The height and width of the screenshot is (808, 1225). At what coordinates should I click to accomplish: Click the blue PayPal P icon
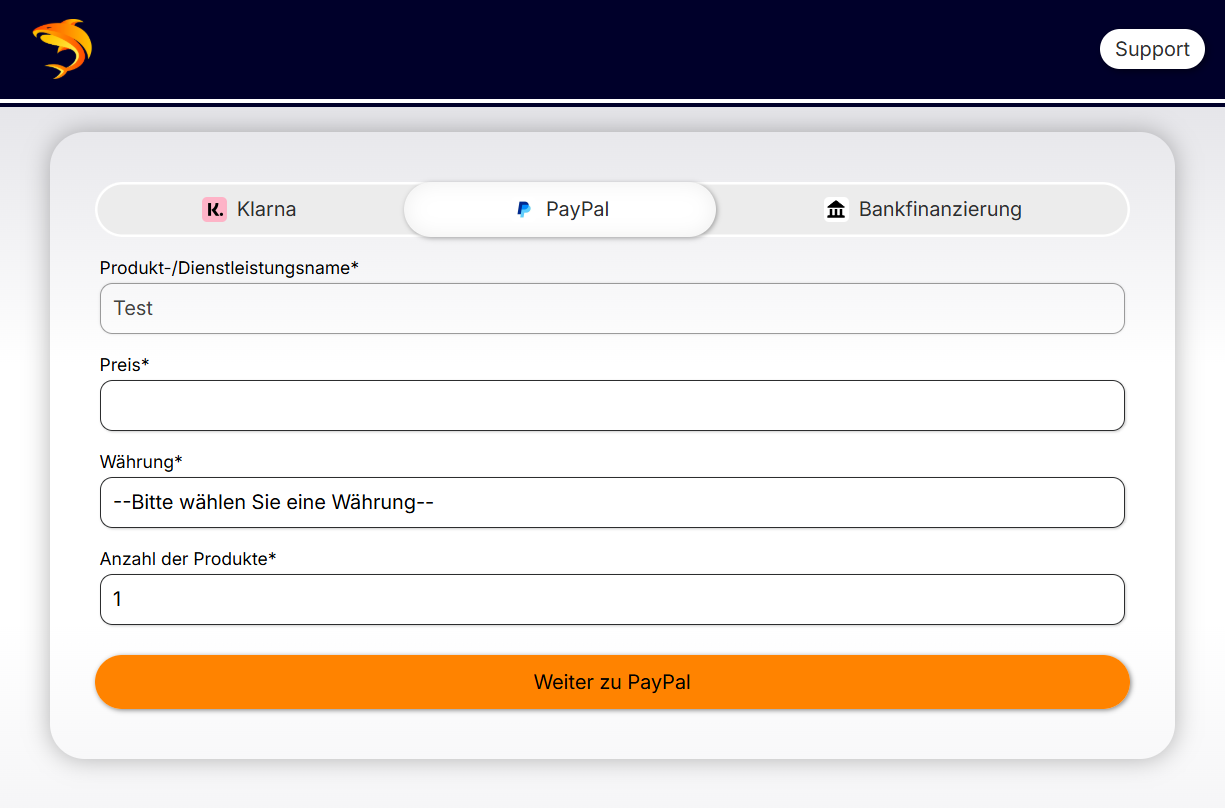[523, 209]
